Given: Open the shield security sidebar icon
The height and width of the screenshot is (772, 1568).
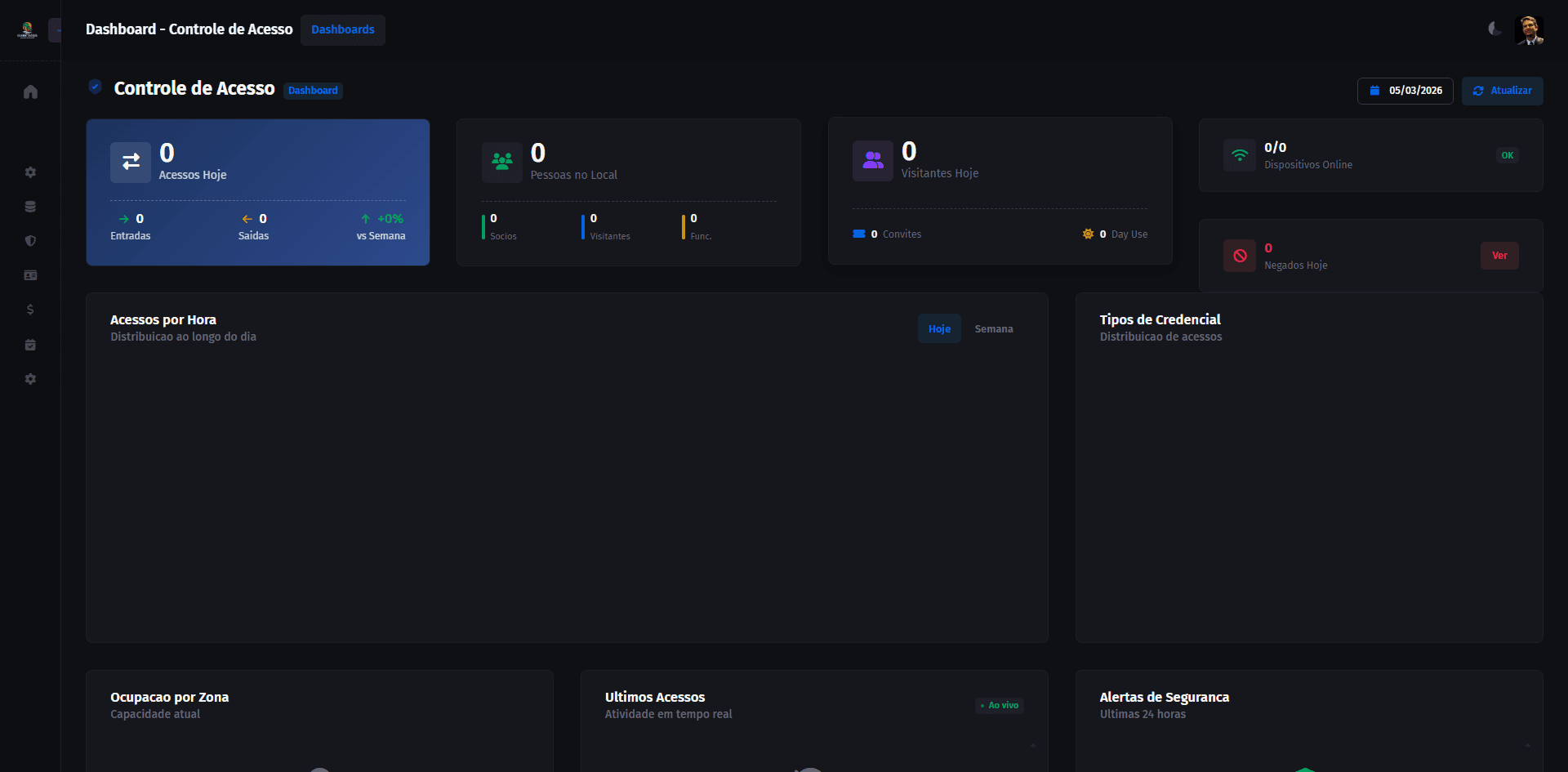Looking at the screenshot, I should 30,241.
